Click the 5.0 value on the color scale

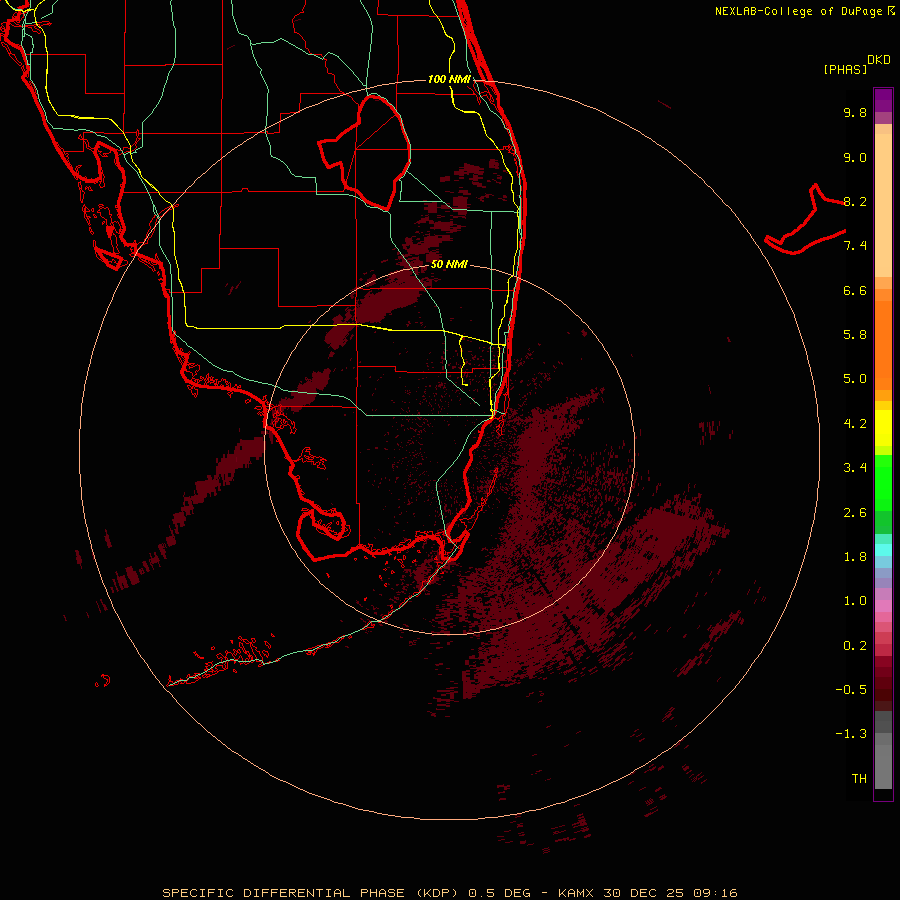coord(855,379)
